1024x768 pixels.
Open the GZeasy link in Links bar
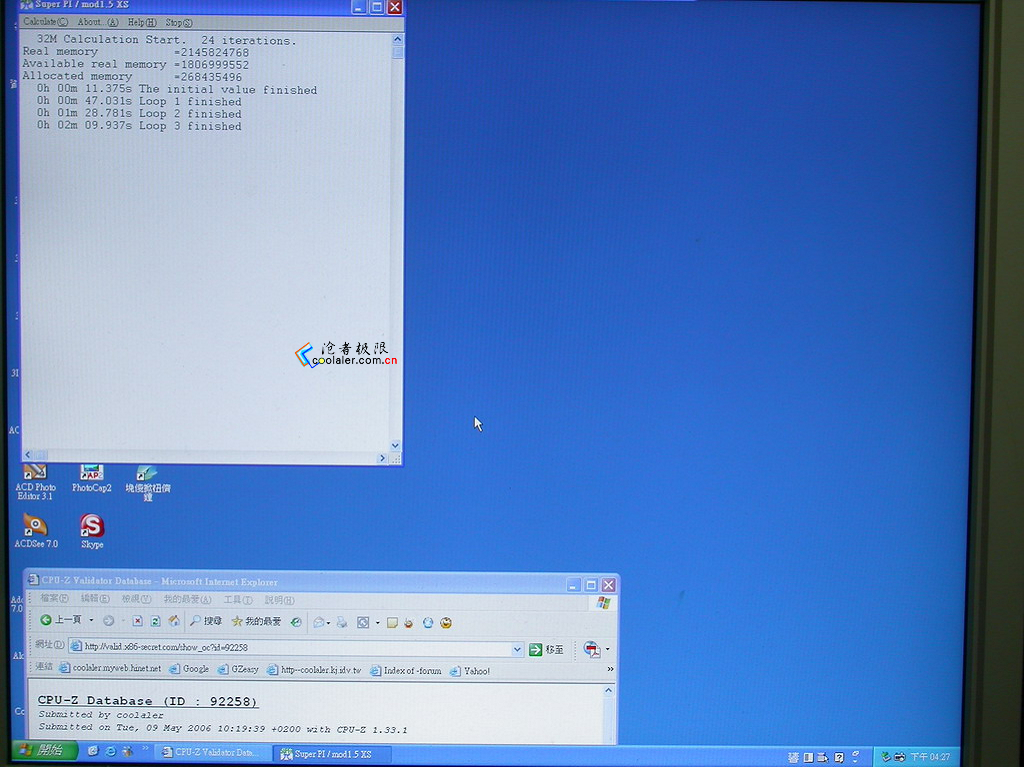(x=238, y=669)
